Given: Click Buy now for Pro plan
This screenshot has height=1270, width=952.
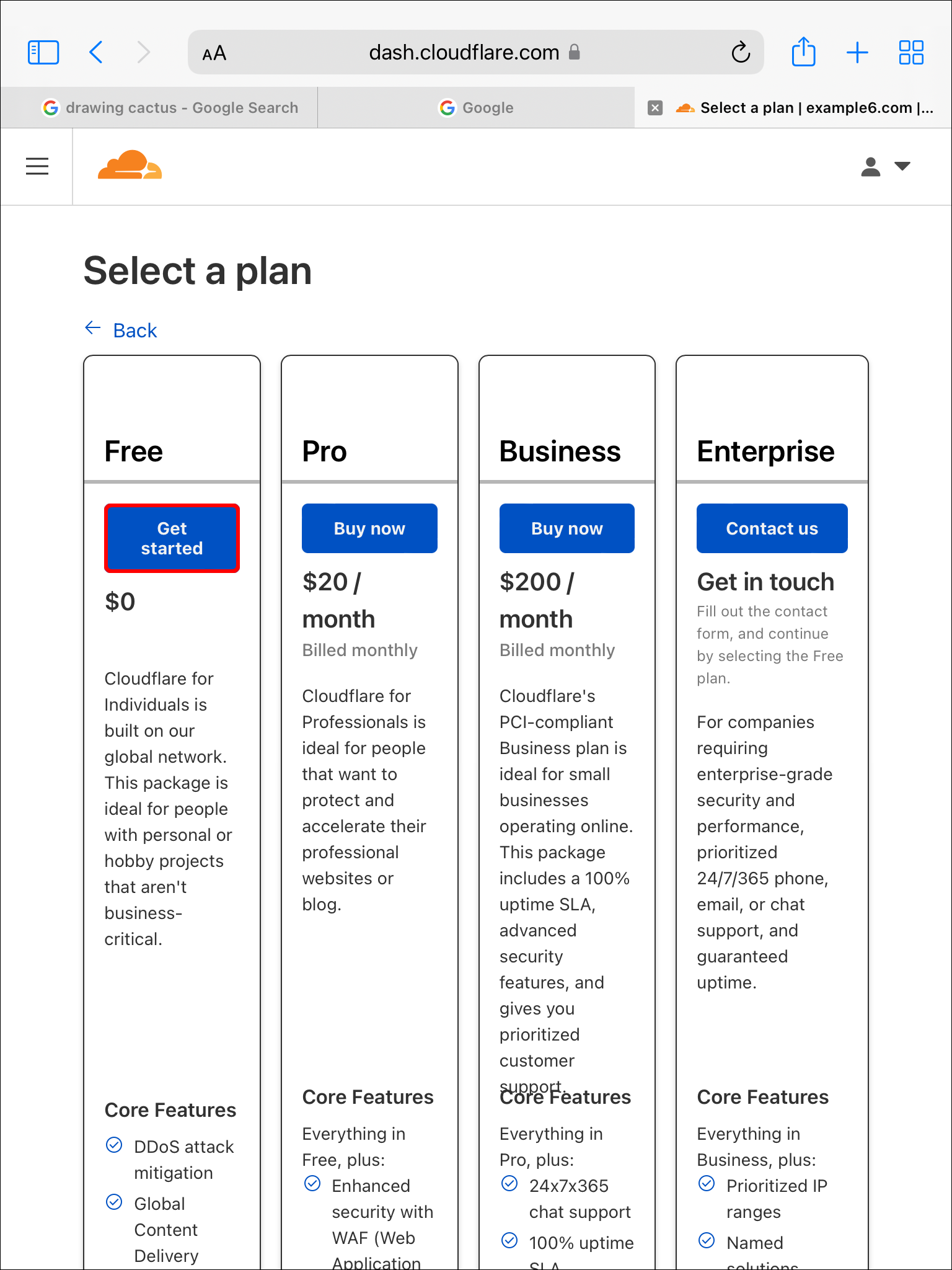Looking at the screenshot, I should [369, 528].
